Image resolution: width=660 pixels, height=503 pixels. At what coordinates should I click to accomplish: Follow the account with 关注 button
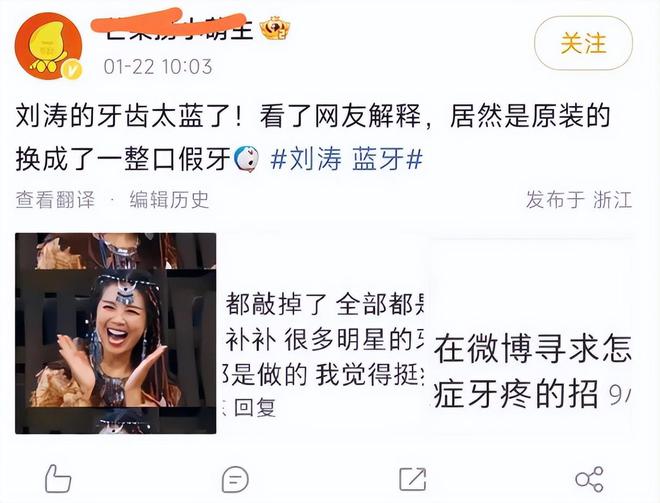tap(583, 43)
